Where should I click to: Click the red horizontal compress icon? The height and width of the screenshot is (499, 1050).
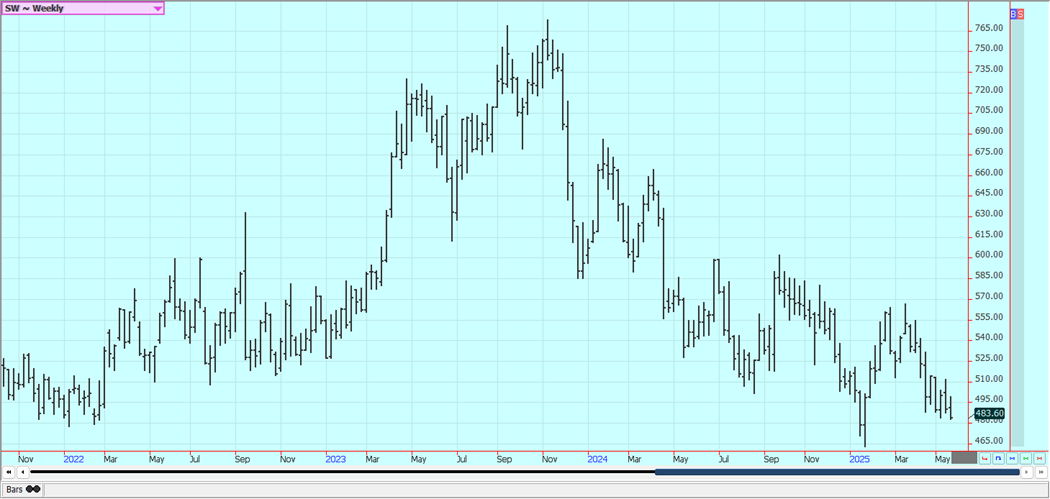[x=1039, y=459]
